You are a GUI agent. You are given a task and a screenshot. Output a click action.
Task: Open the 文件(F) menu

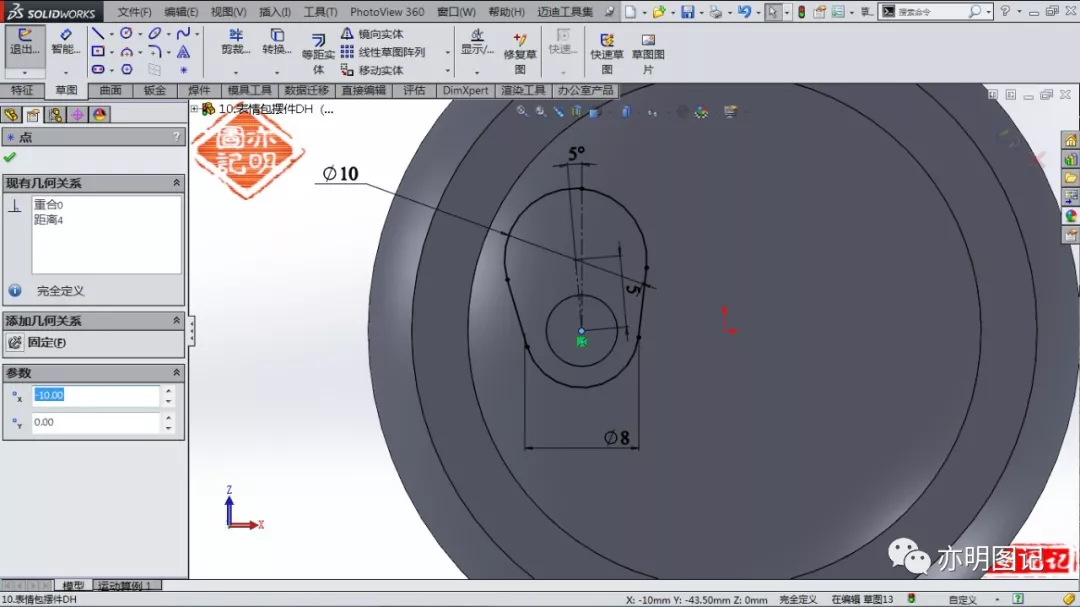tap(134, 12)
